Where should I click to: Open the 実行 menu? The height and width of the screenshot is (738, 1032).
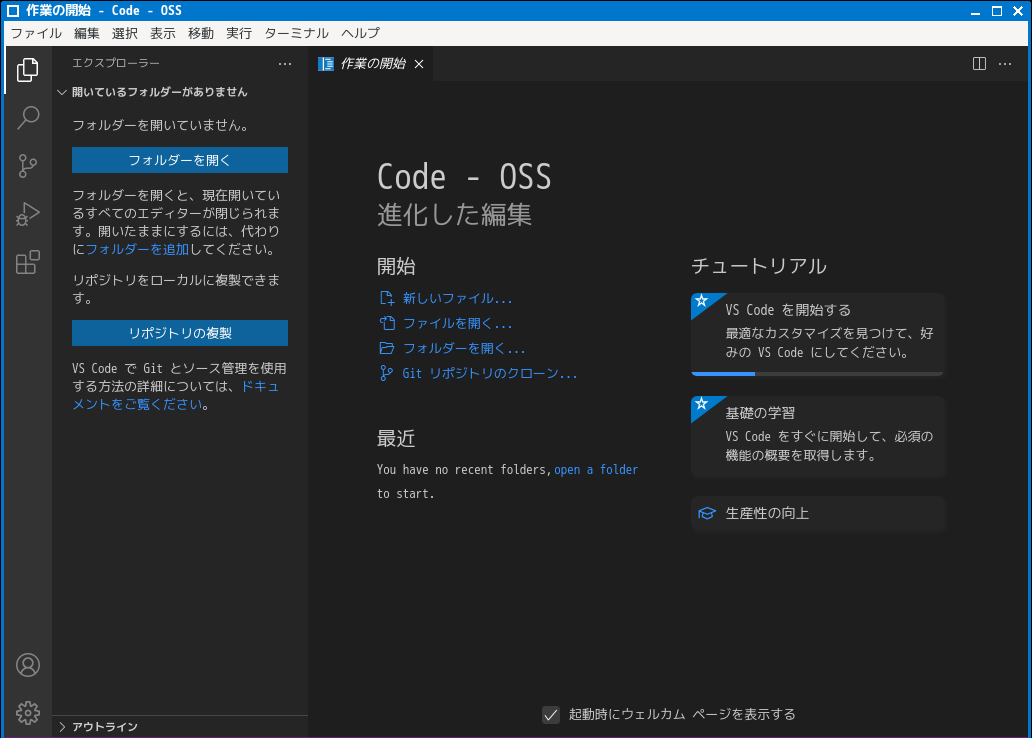tap(240, 34)
